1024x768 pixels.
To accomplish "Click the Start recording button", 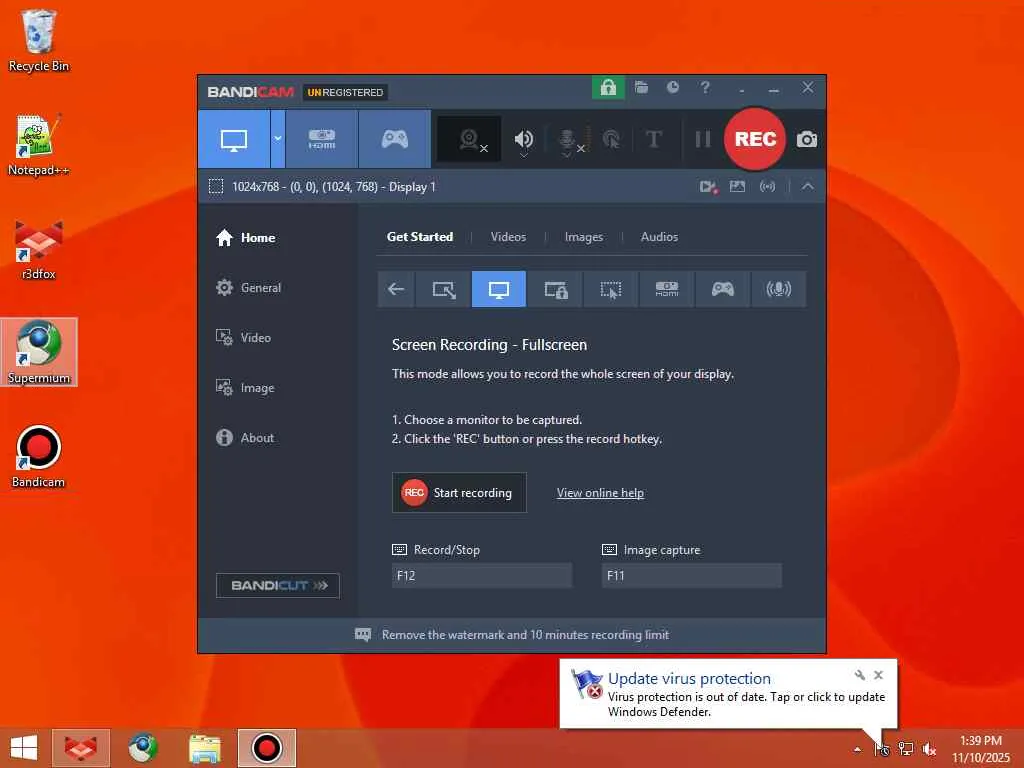I will pos(459,492).
